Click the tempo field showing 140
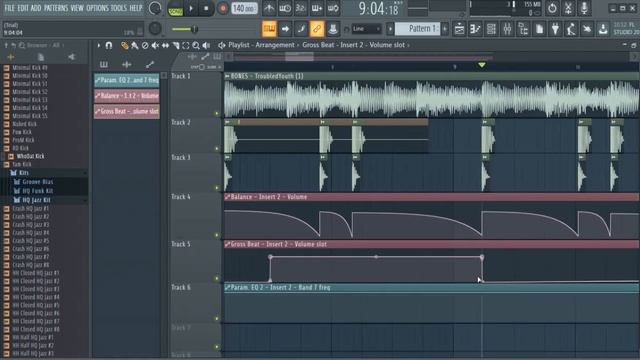 [x=244, y=8]
